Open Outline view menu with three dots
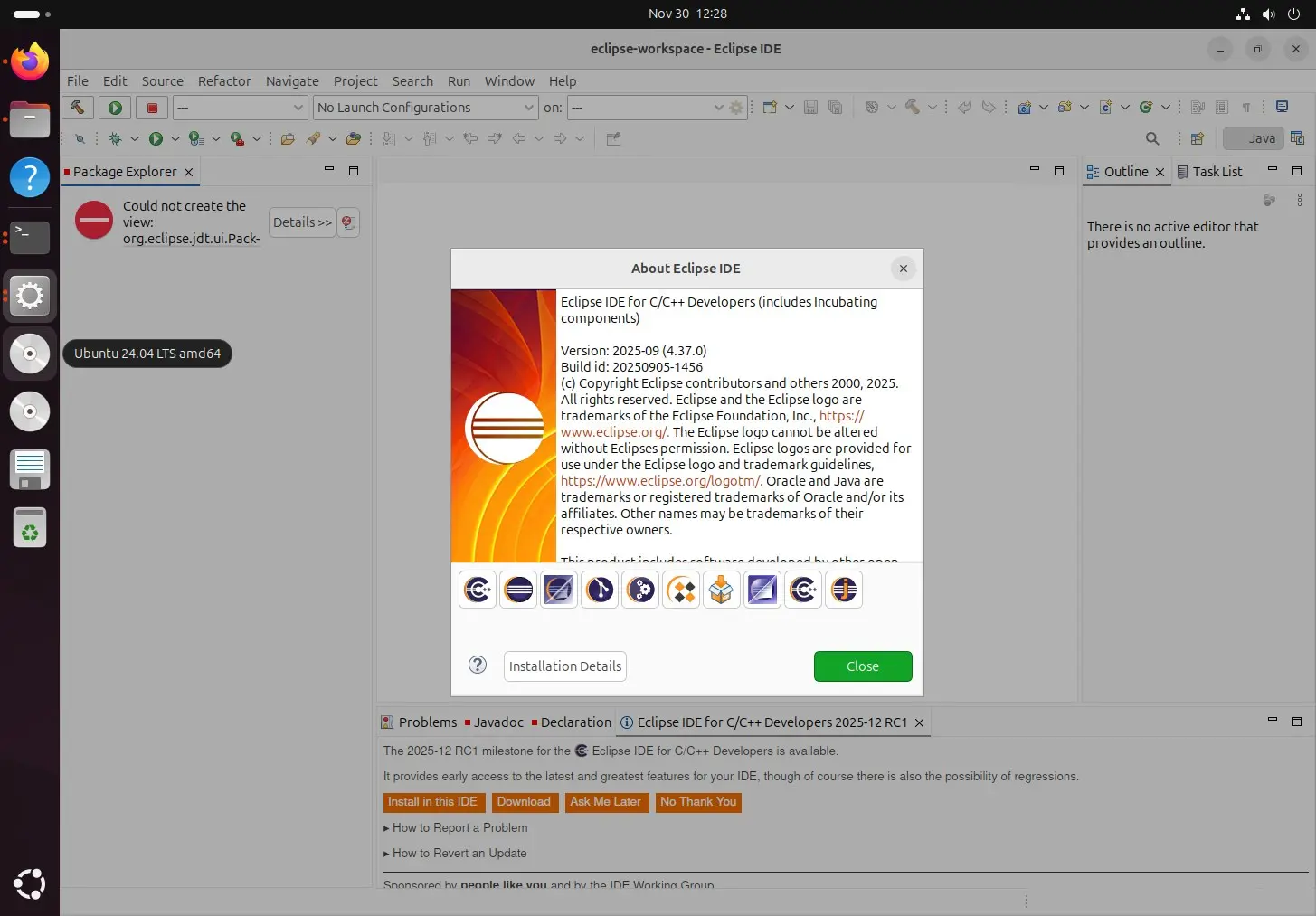1316x916 pixels. click(x=1300, y=200)
